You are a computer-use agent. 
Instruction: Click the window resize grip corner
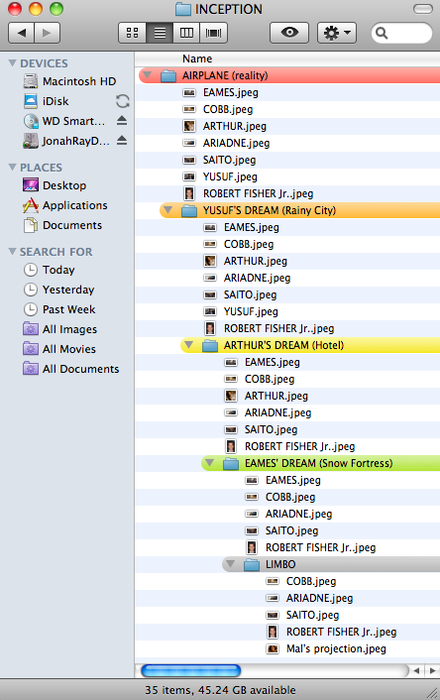(x=432, y=692)
